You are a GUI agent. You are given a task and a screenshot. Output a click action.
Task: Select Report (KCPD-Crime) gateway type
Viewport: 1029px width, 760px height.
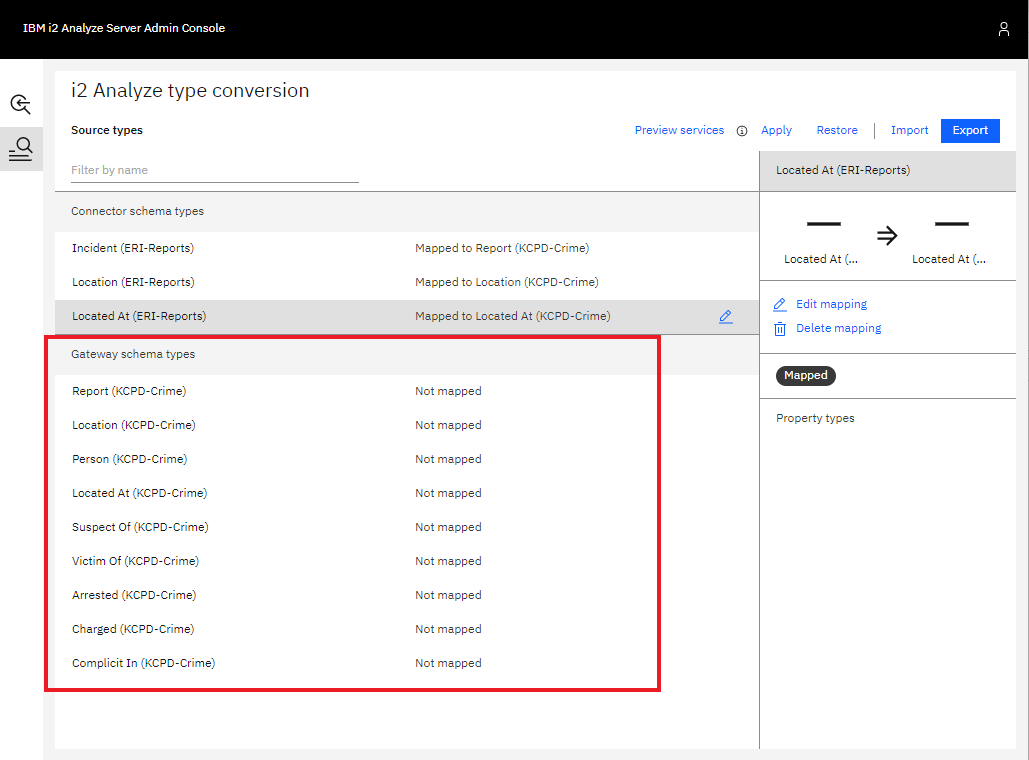pyautogui.click(x=129, y=391)
